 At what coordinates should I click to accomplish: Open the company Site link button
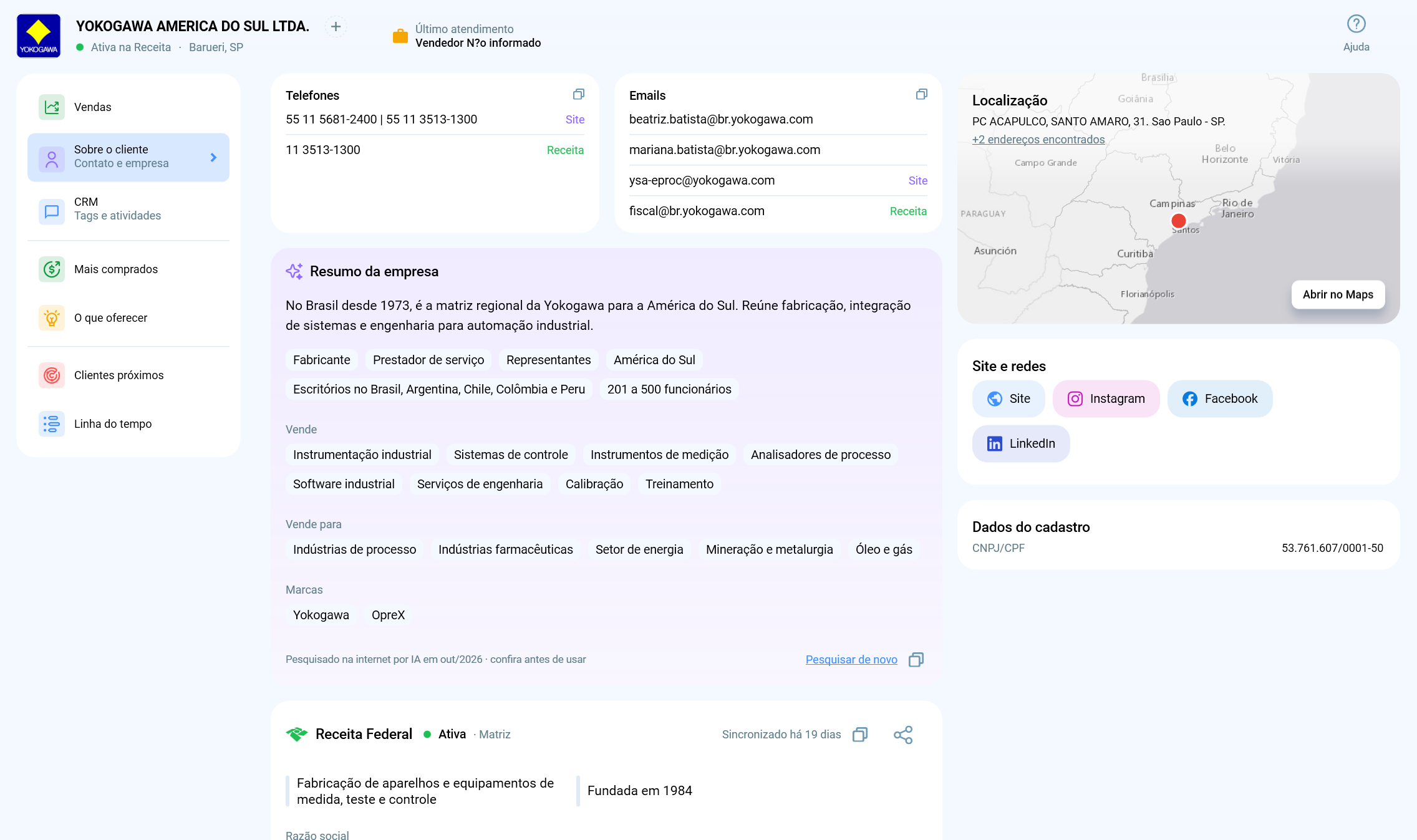click(x=1008, y=399)
